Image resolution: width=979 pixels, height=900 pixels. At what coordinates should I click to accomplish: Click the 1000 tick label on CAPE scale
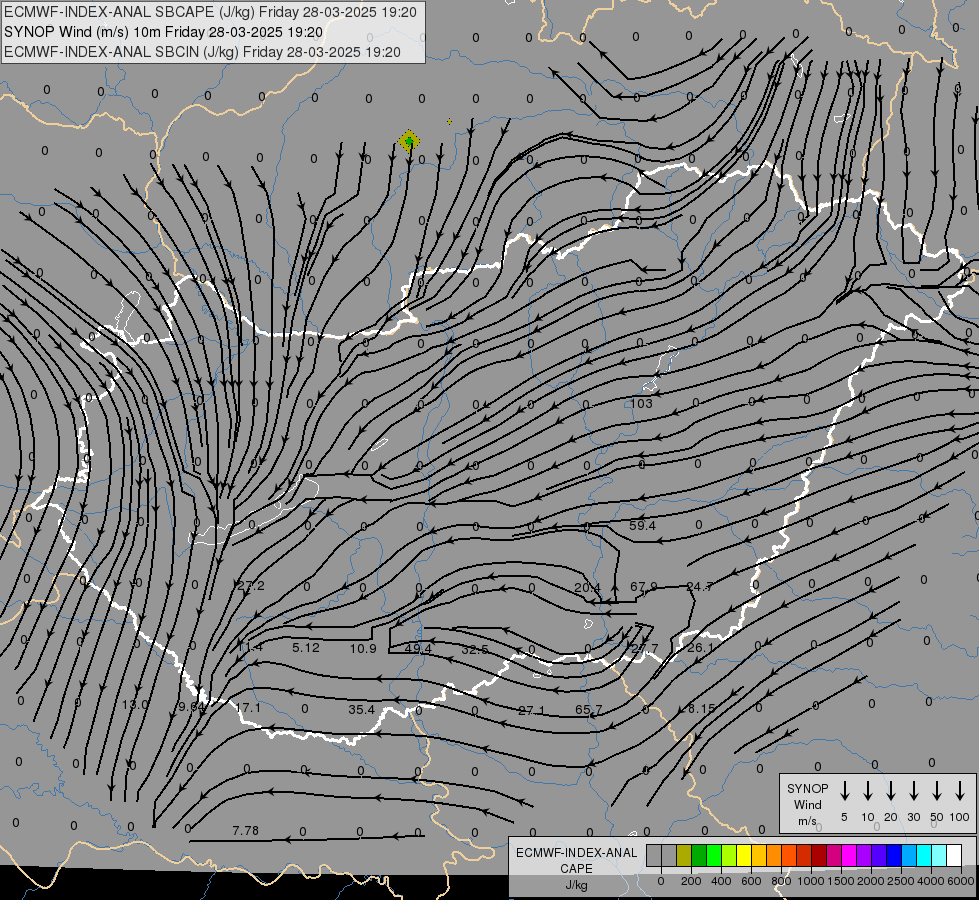(811, 881)
